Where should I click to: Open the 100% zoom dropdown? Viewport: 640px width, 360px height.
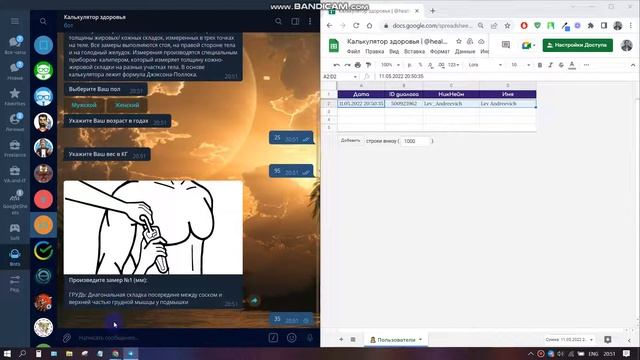tap(390, 65)
